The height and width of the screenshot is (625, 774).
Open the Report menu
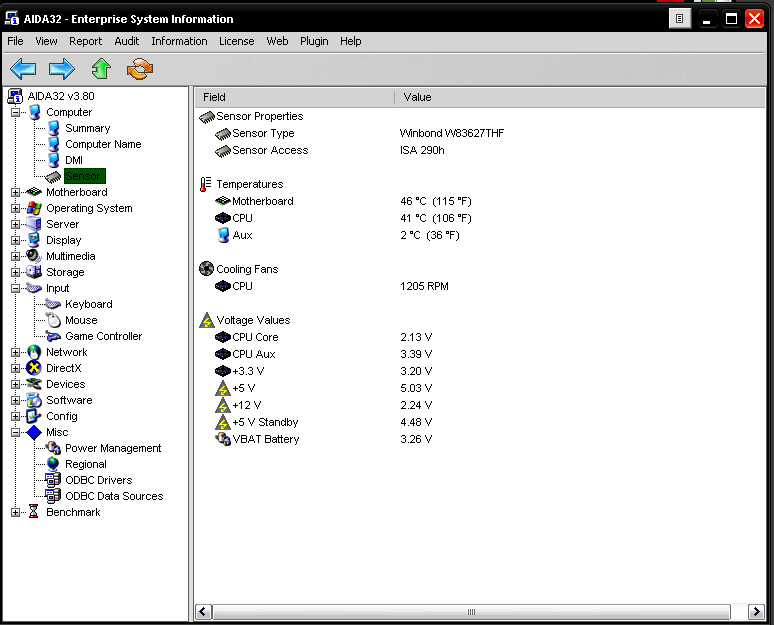[x=85, y=41]
